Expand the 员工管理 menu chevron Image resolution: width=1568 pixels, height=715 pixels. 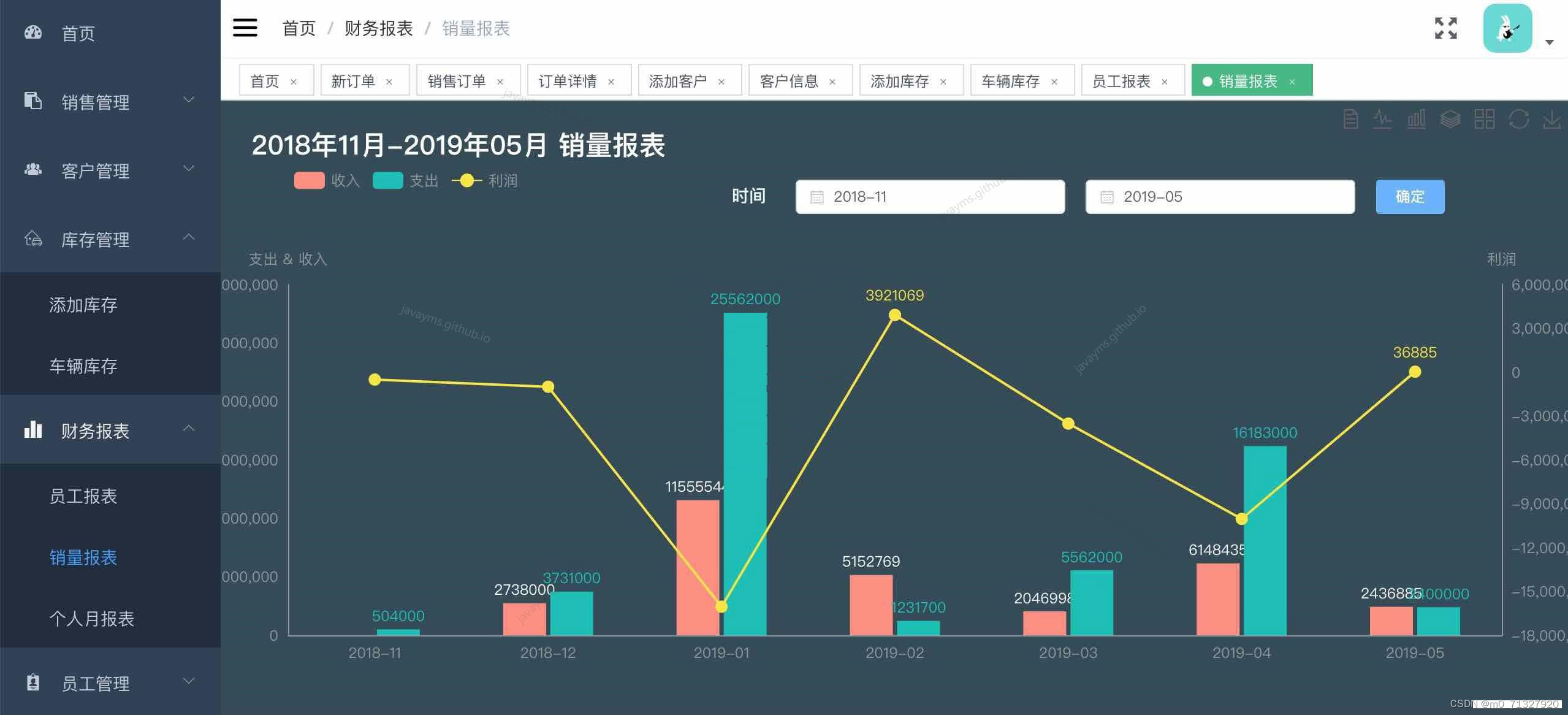[x=189, y=681]
